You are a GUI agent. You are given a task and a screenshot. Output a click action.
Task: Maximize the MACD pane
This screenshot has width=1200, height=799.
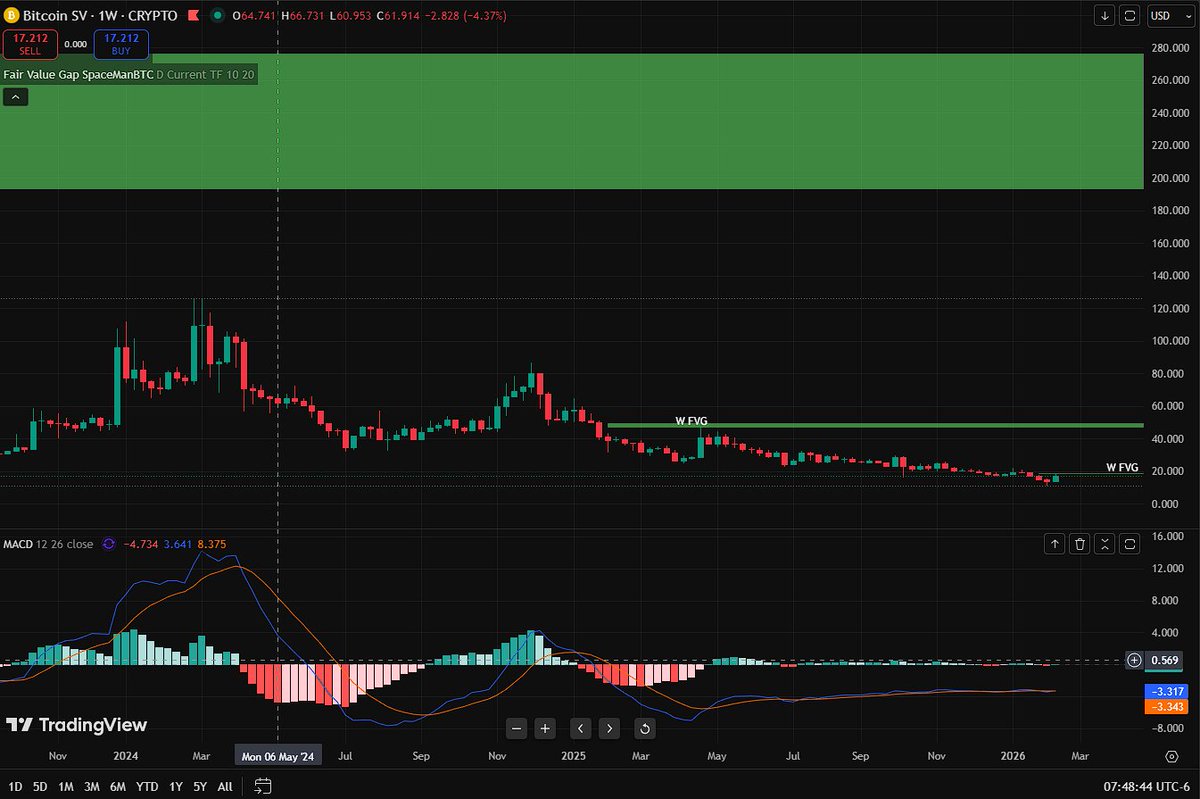(x=1130, y=544)
